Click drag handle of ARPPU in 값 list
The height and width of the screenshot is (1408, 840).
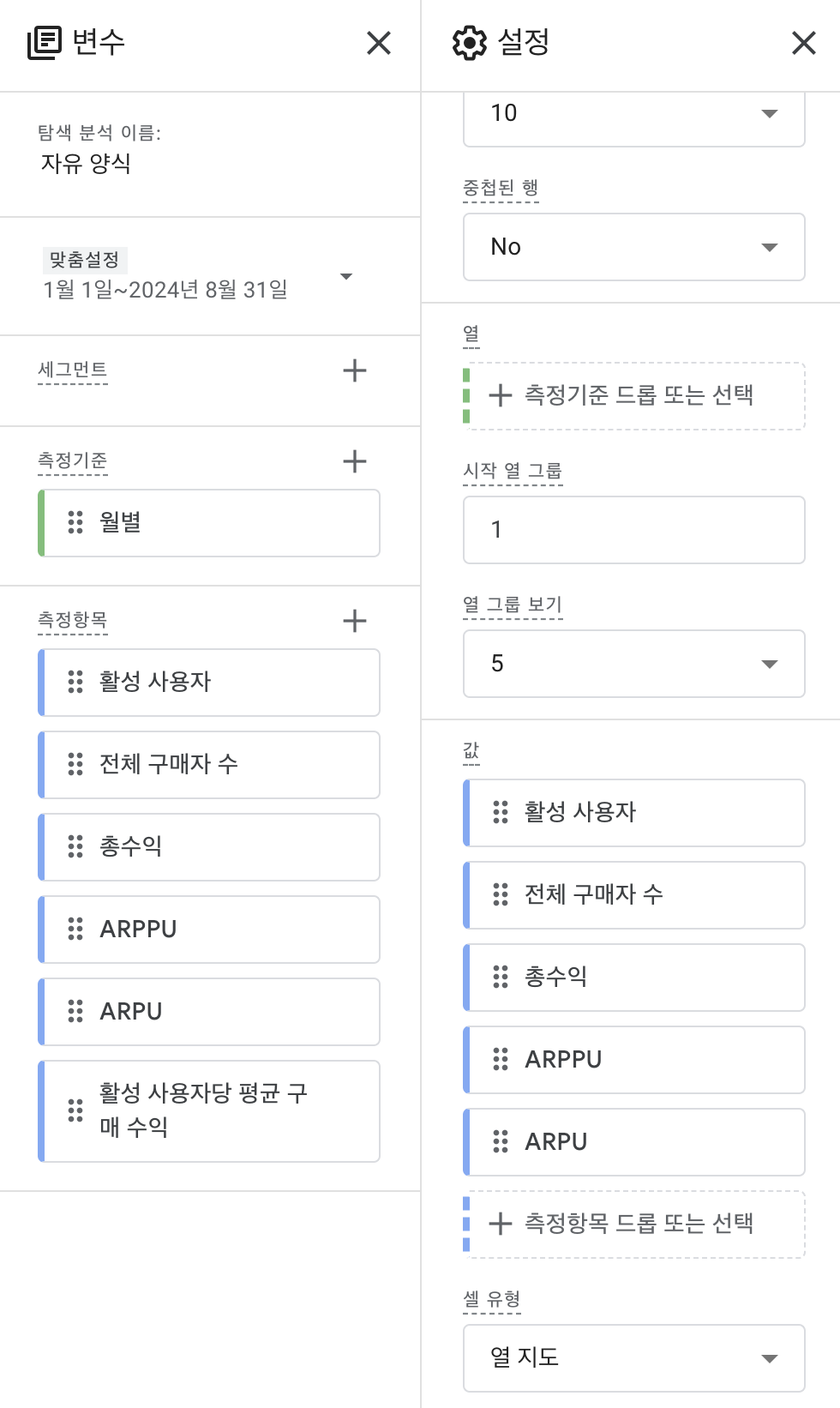pos(501,1059)
